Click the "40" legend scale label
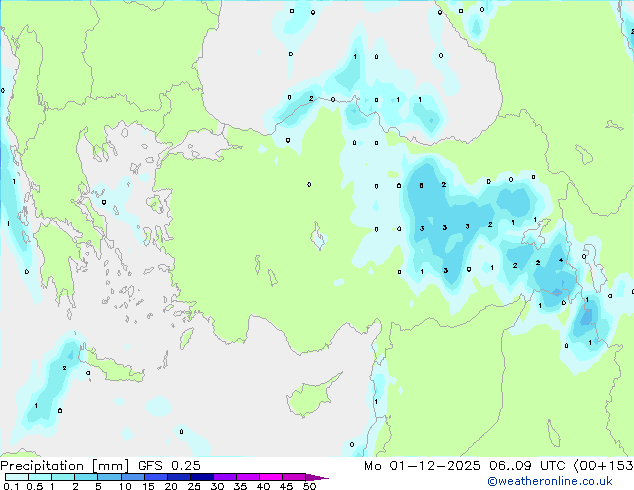This screenshot has width=634, height=490. (263, 486)
